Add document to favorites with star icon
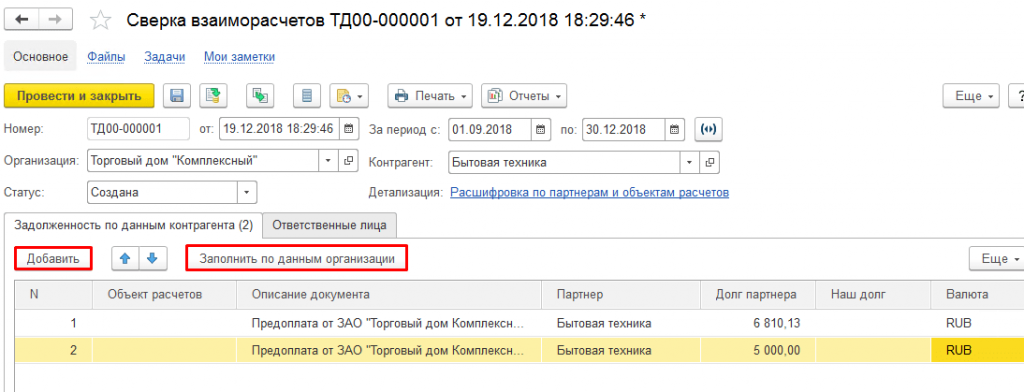 click(100, 20)
